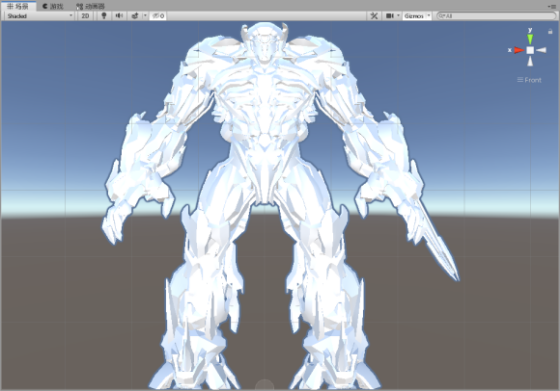560x391 pixels.
Task: Toggle scene audio speaker icon
Action: (119, 16)
